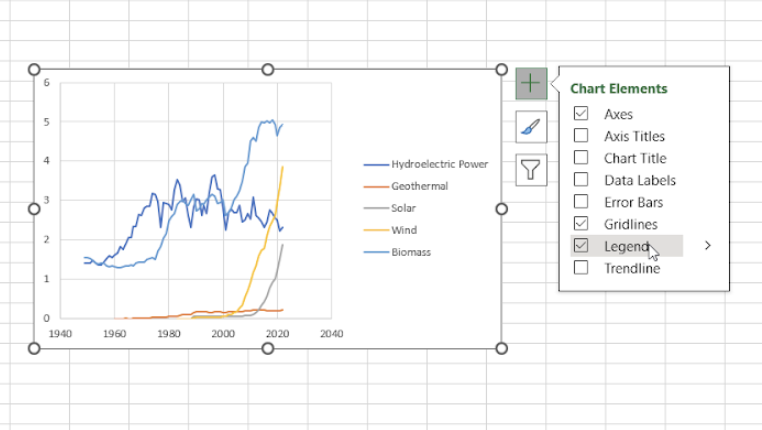
Task: Uncheck the Axes checkbox
Action: [581, 113]
